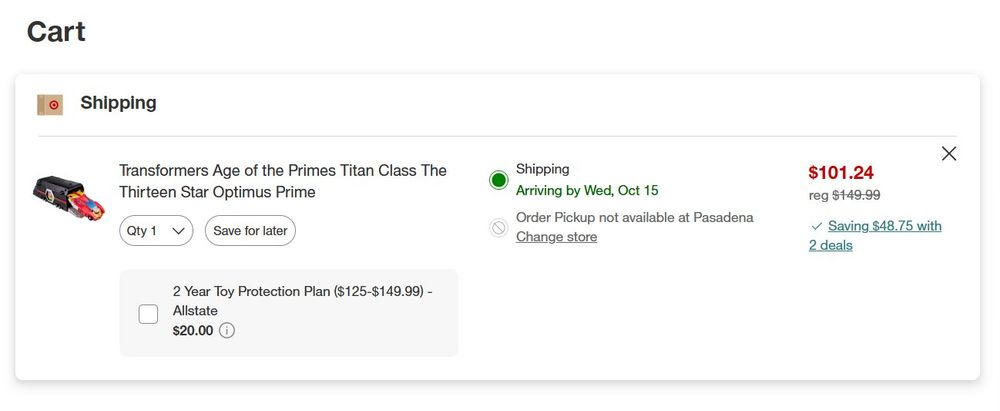Click the Cart page heading
Image resolution: width=1000 pixels, height=411 pixels.
tap(56, 32)
